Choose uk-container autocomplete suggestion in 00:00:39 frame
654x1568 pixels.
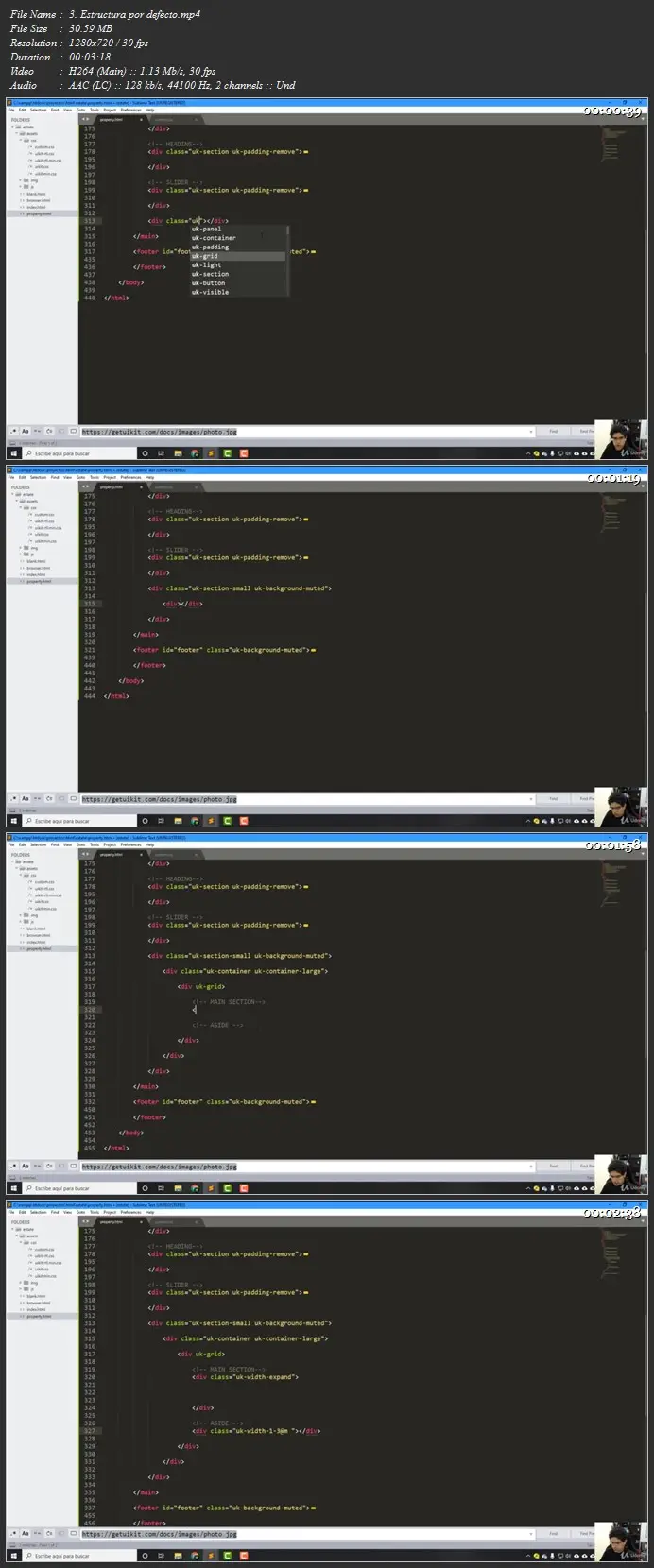(x=236, y=238)
